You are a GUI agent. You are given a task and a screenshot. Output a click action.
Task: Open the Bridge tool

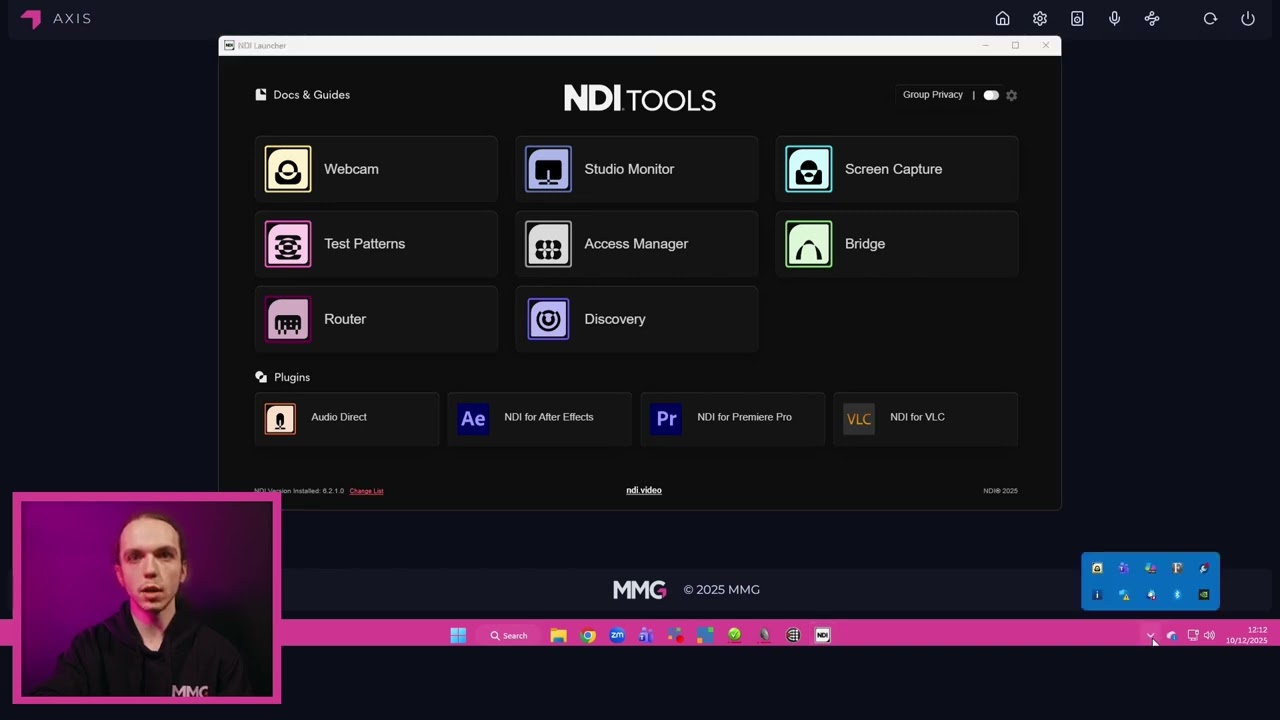coord(897,244)
